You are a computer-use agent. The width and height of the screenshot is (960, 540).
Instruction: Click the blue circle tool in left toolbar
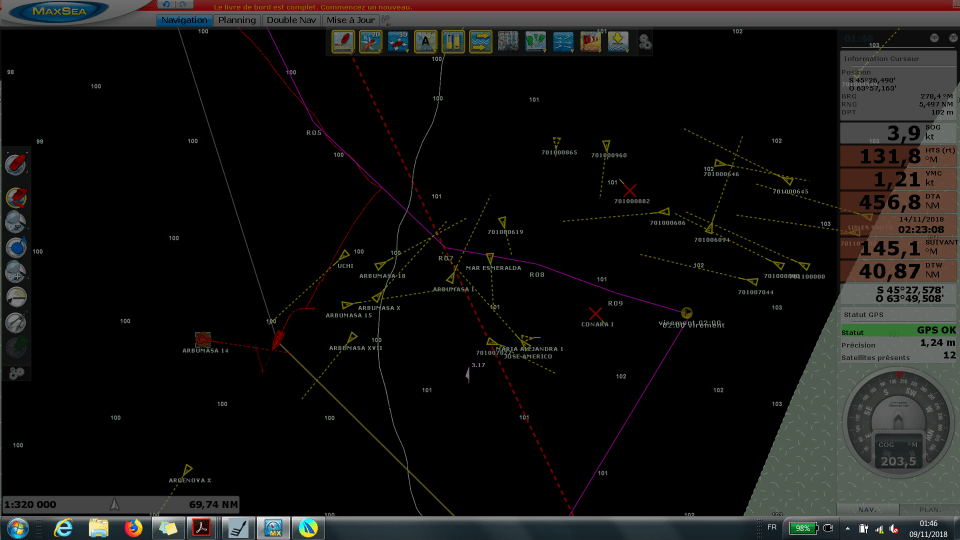tap(17, 246)
